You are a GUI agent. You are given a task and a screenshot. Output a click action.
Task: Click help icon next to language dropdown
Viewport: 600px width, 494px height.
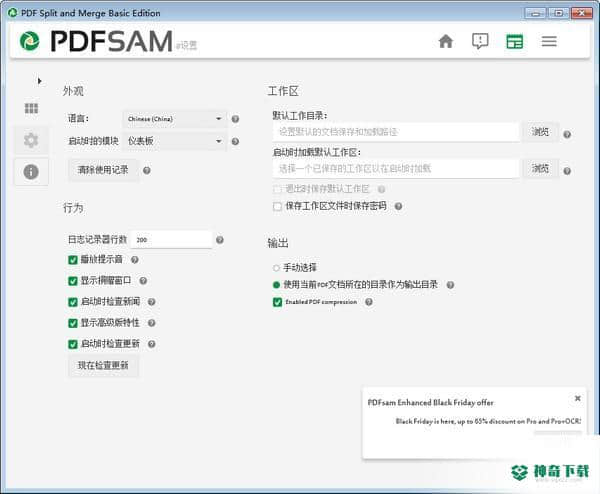coord(235,119)
